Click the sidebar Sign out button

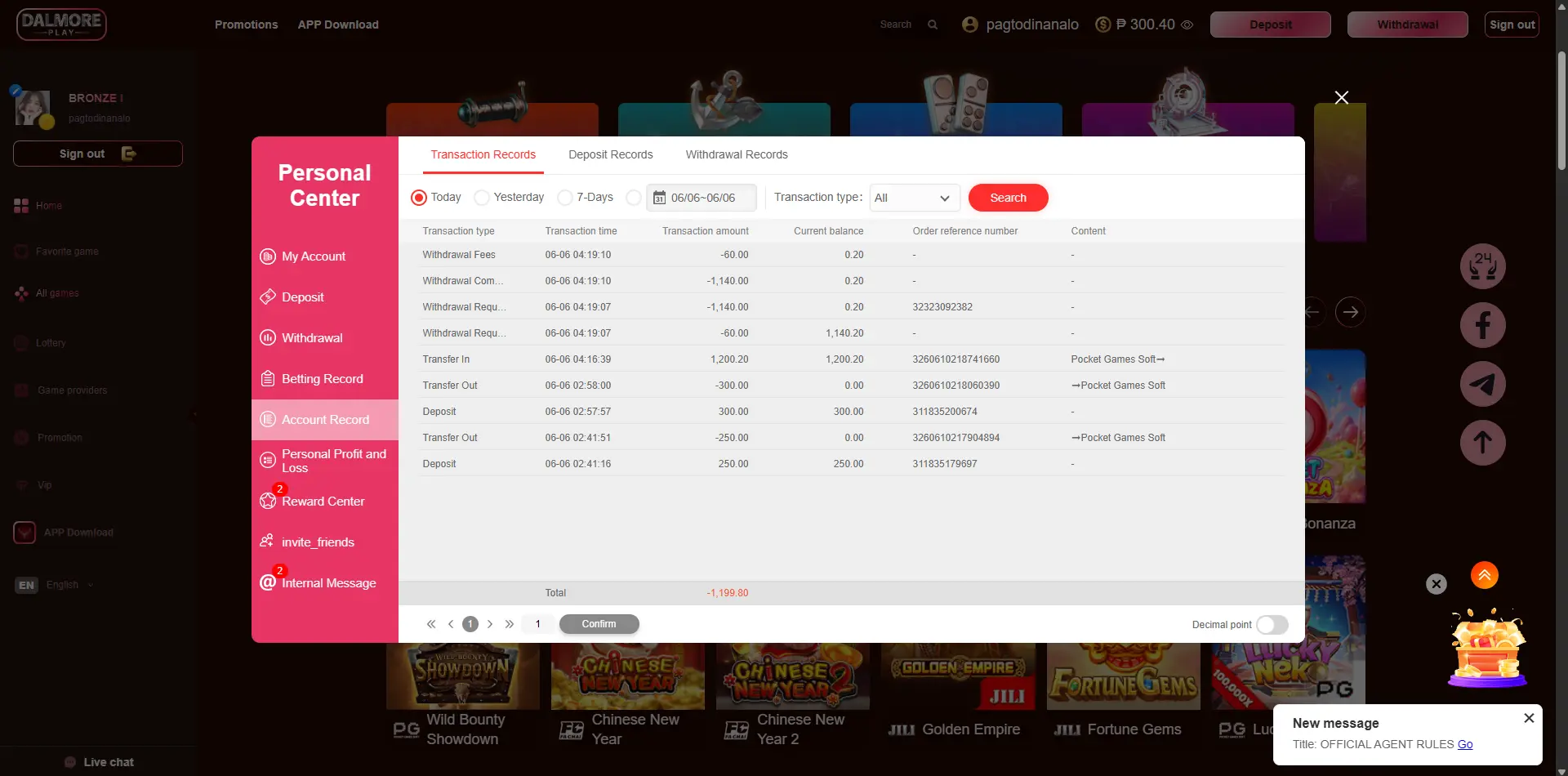(98, 154)
